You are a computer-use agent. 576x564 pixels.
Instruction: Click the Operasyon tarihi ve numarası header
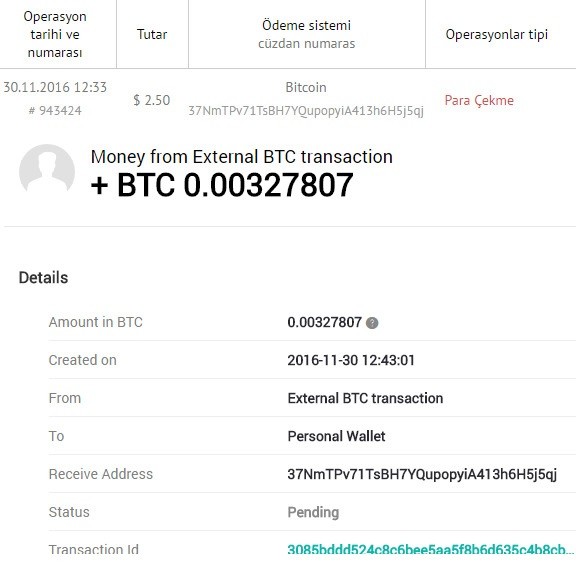55,35
